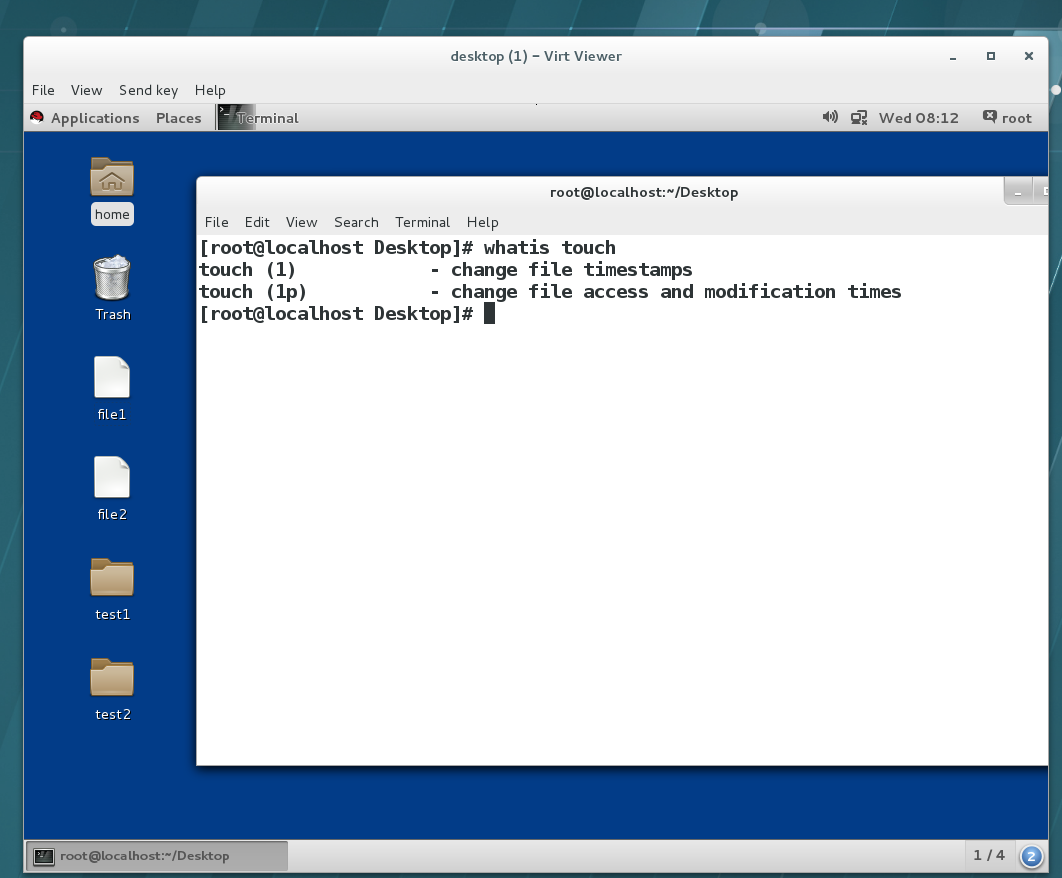Select the file2 desktop icon
The width and height of the screenshot is (1062, 878).
pyautogui.click(x=112, y=477)
